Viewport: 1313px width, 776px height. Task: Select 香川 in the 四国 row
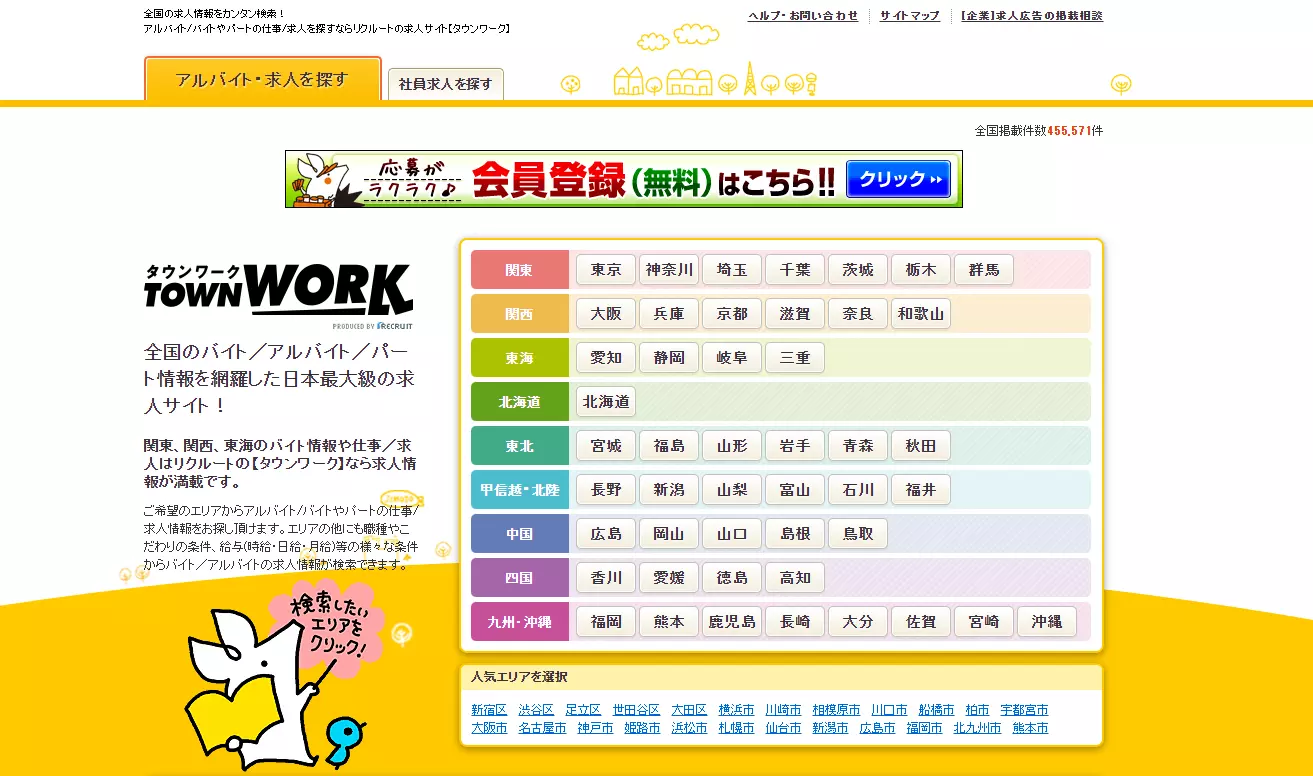point(606,578)
